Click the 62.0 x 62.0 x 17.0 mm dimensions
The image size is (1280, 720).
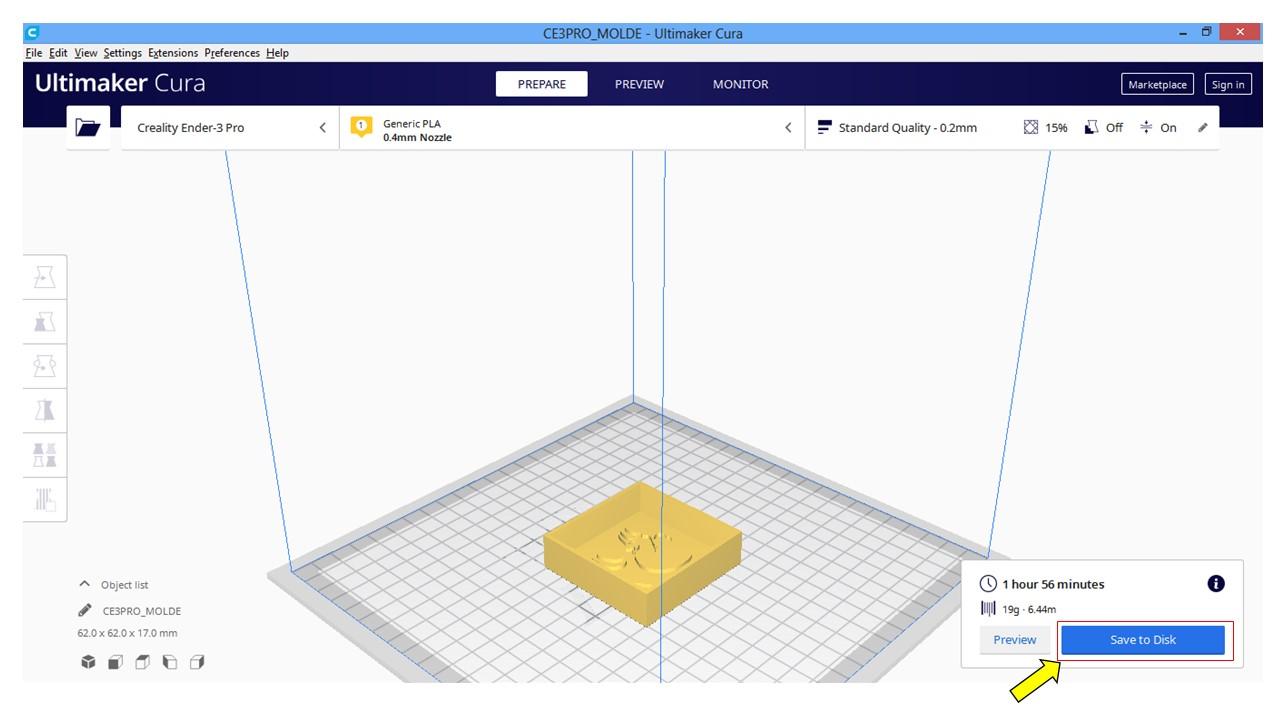point(127,633)
